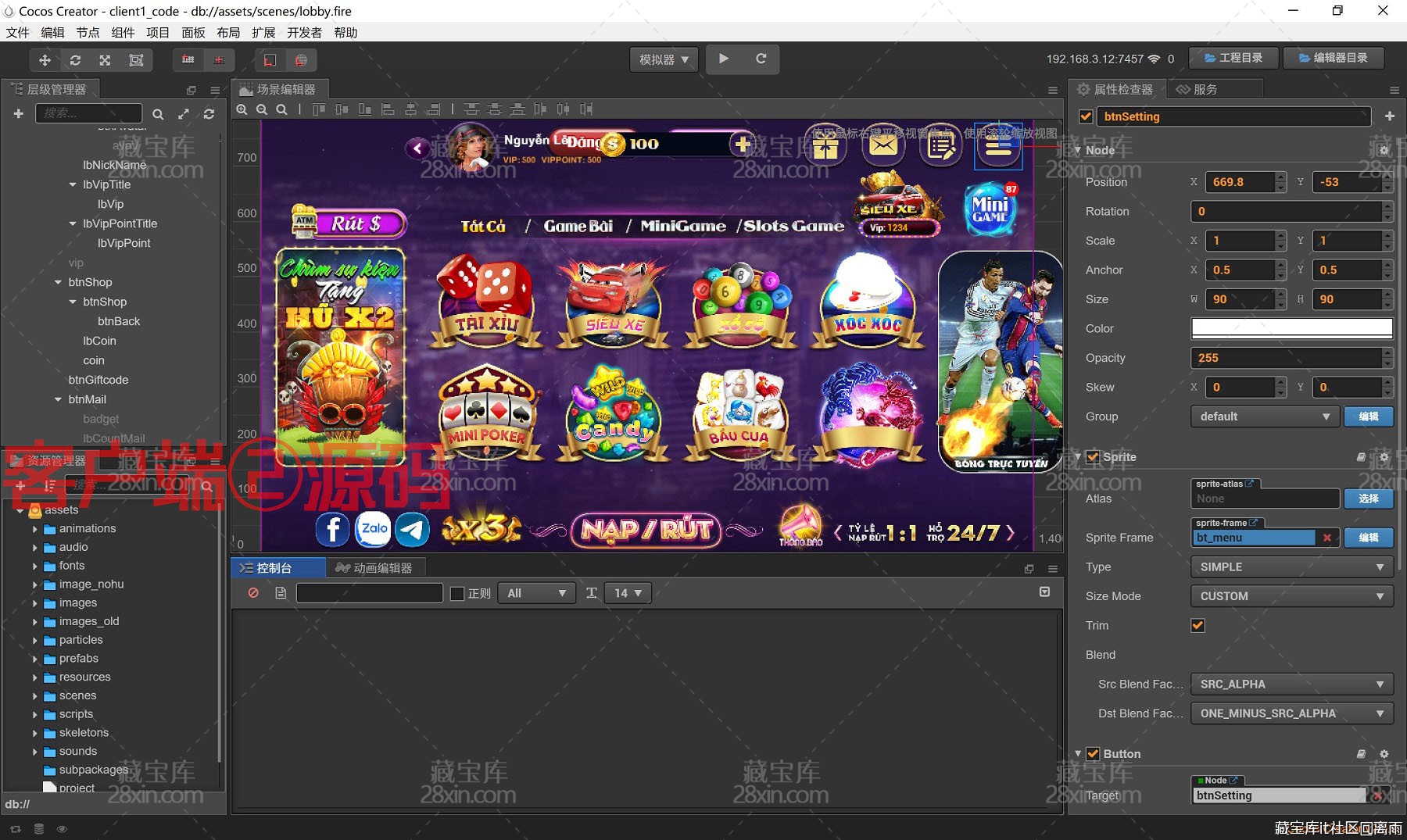Select the Scale transform tool
This screenshot has height=840, width=1407.
(x=105, y=60)
